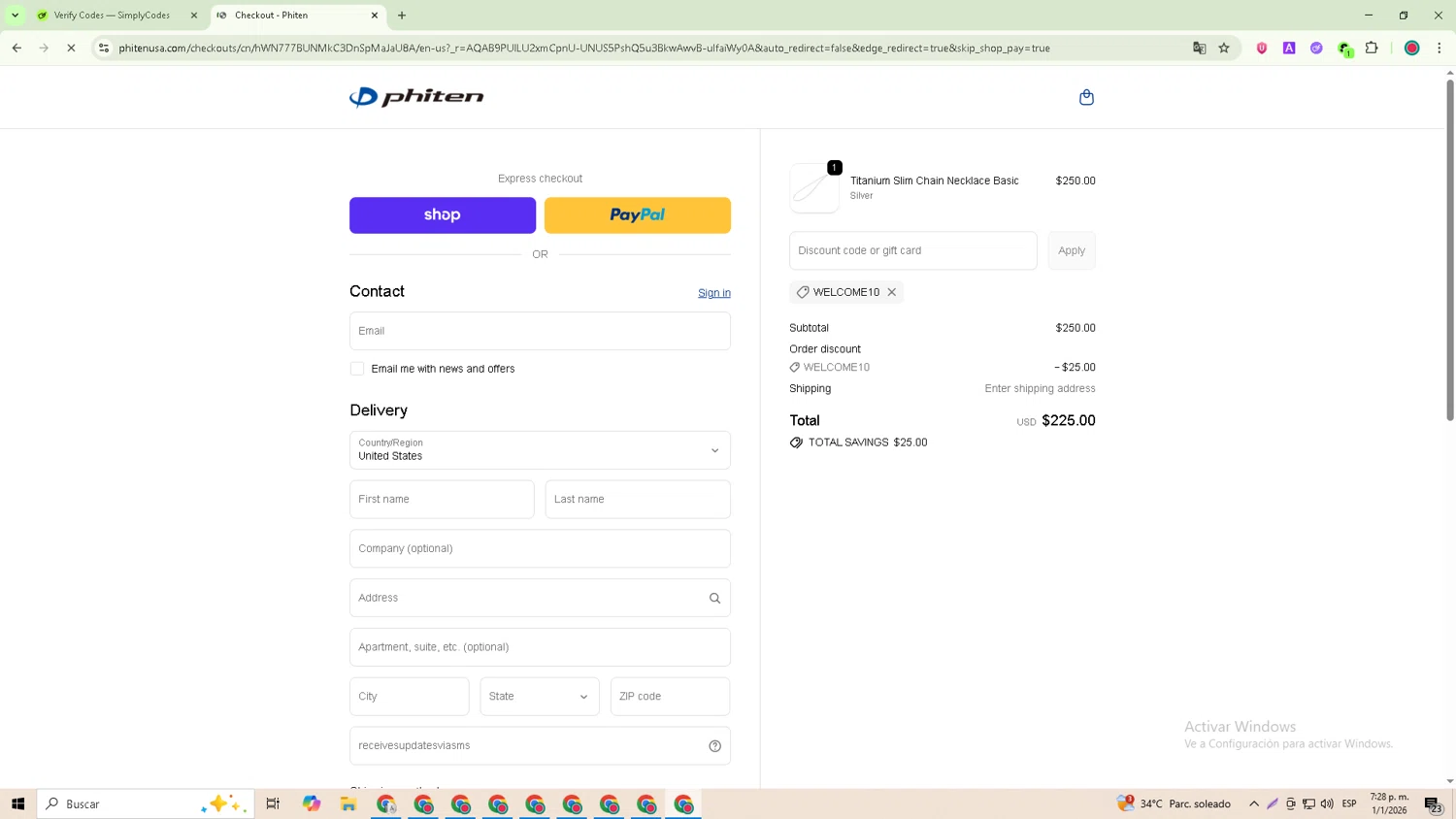Image resolution: width=1456 pixels, height=819 pixels.
Task: Open the weather widget showing 34°C
Action: coord(1175,803)
